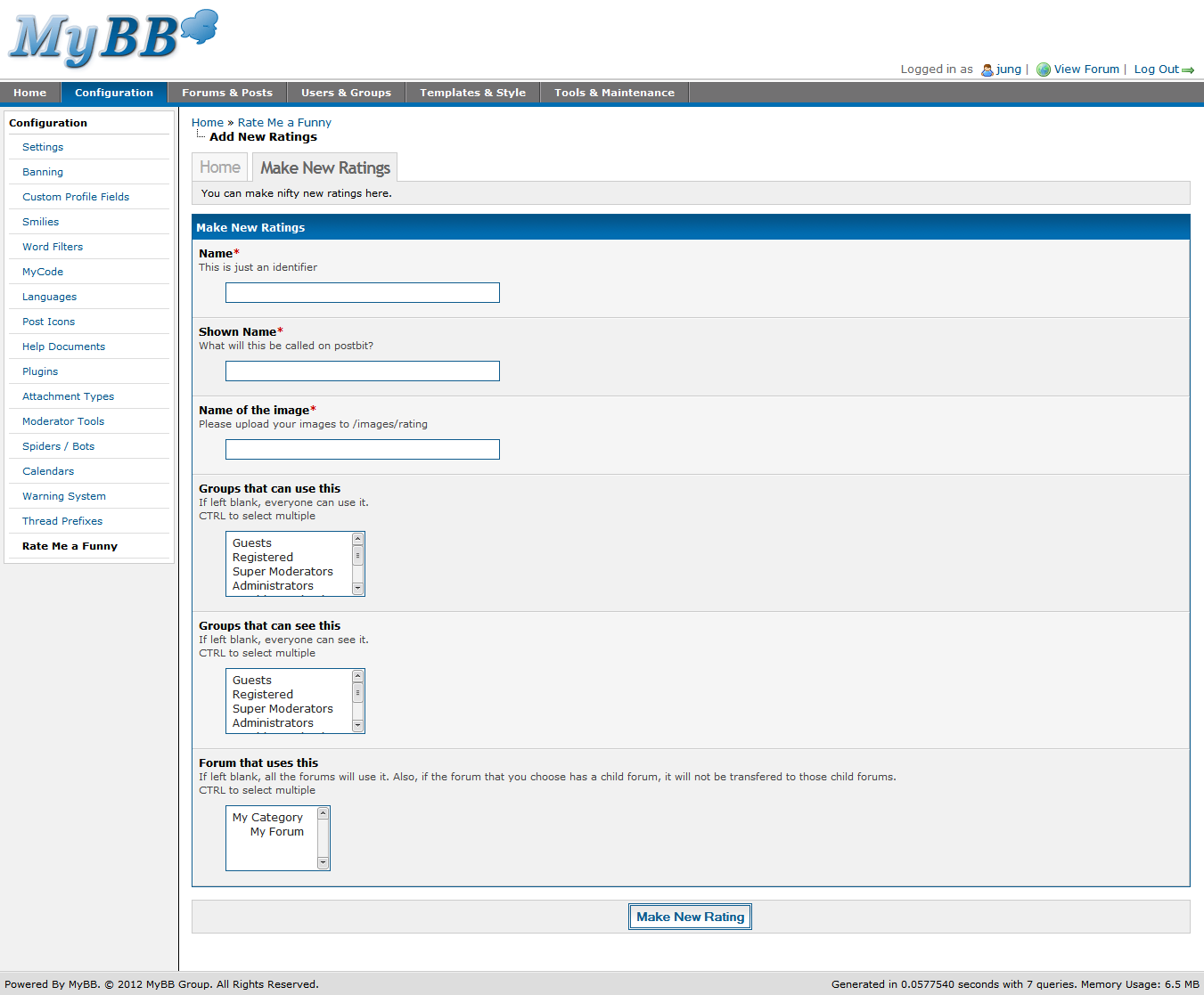Open Plugins in the Configuration sidebar
The height and width of the screenshot is (995, 1204).
[x=40, y=371]
